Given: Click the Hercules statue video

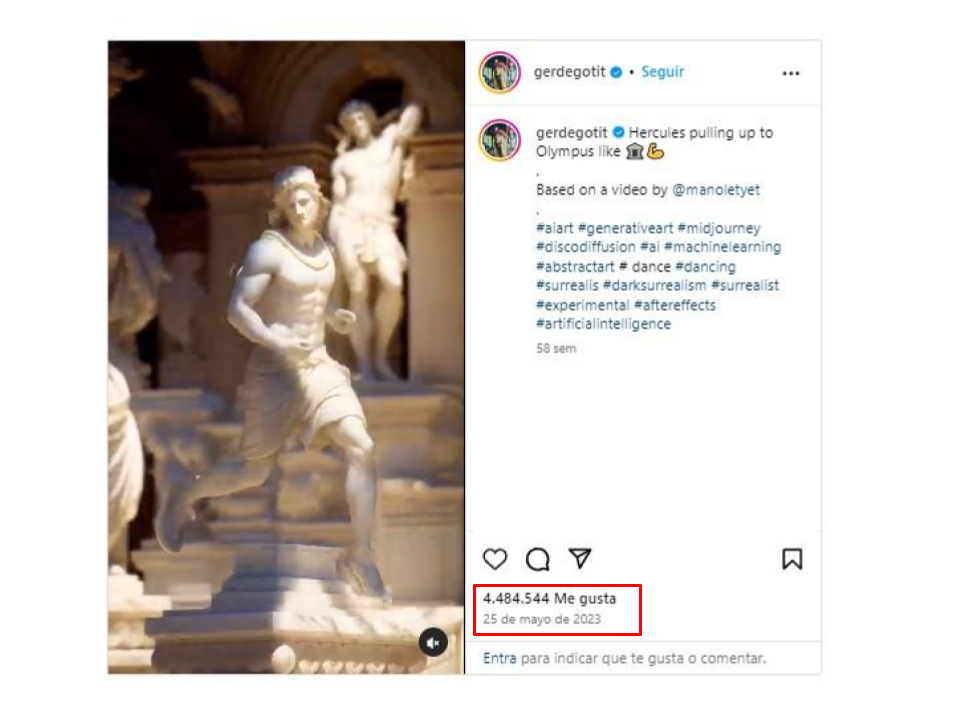Looking at the screenshot, I should point(286,358).
